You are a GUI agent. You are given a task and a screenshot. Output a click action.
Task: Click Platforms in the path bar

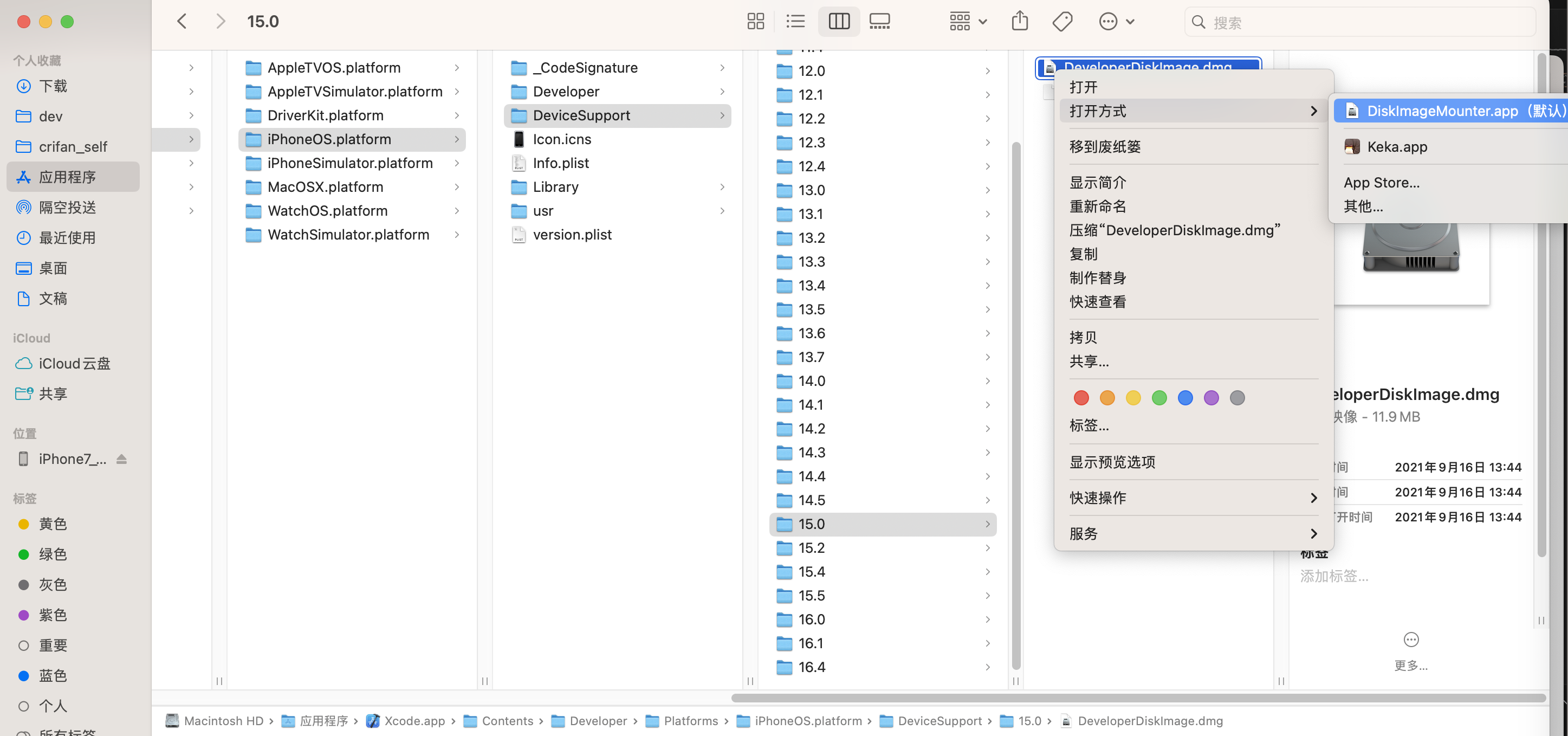[681, 721]
